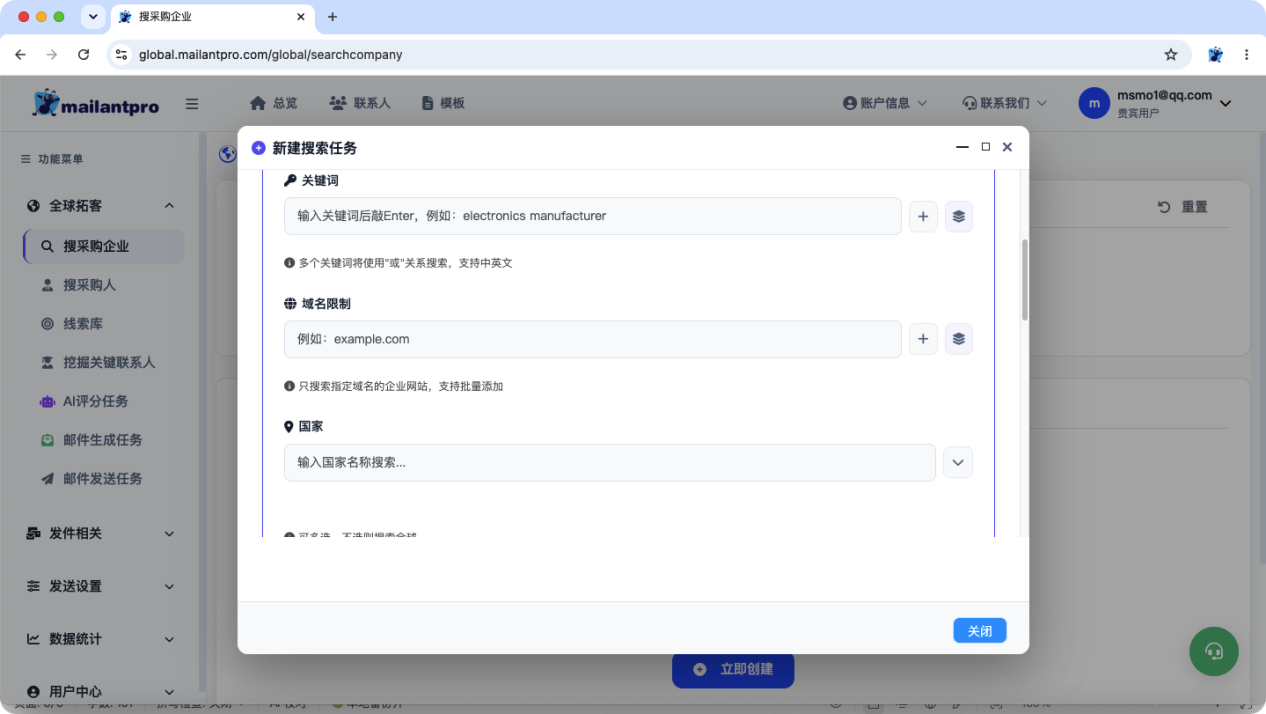Click the mailantpro logo
The width and height of the screenshot is (1266, 714).
pos(95,103)
